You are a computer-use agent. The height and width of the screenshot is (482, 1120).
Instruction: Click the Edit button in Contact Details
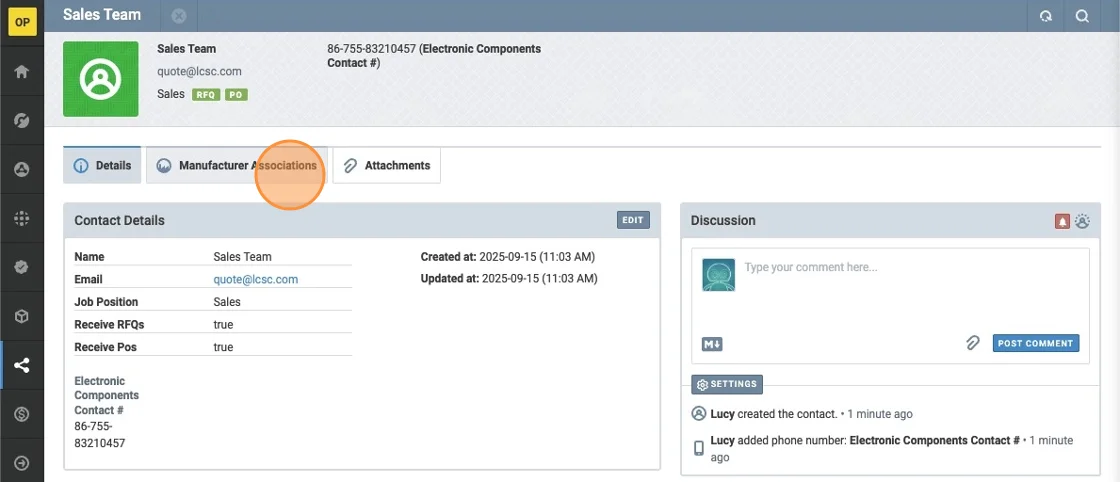tap(633, 220)
